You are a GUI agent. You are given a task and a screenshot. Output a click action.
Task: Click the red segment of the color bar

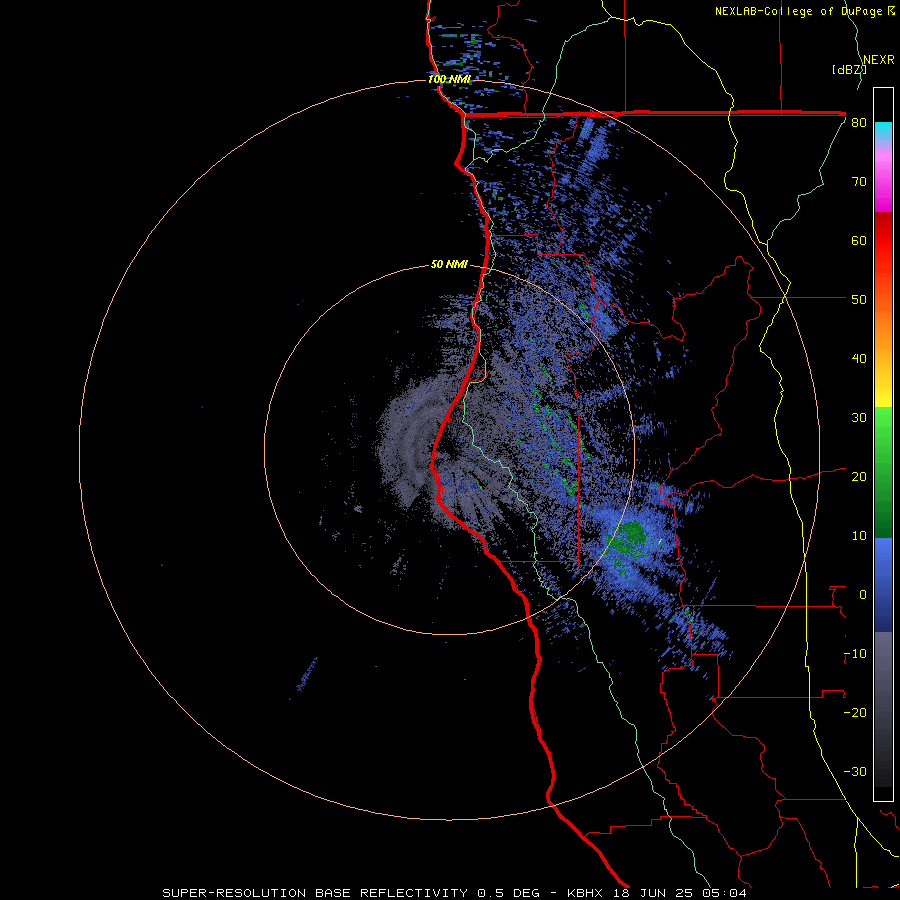883,247
